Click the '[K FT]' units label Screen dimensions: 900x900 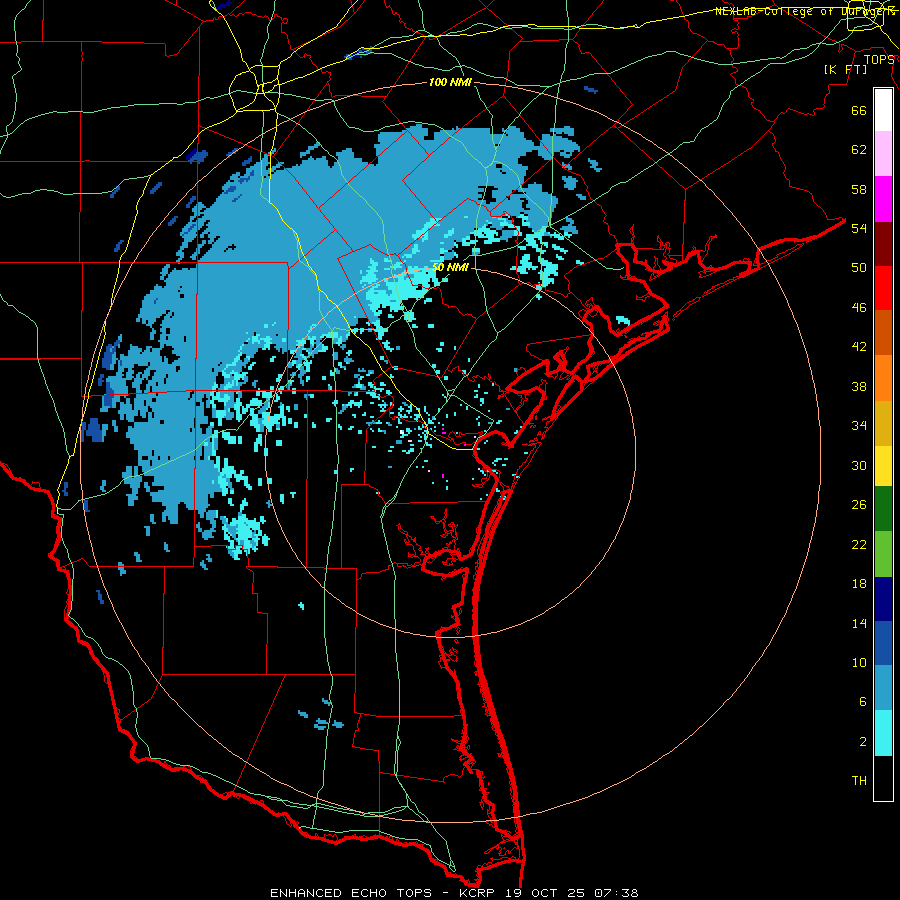[845, 69]
